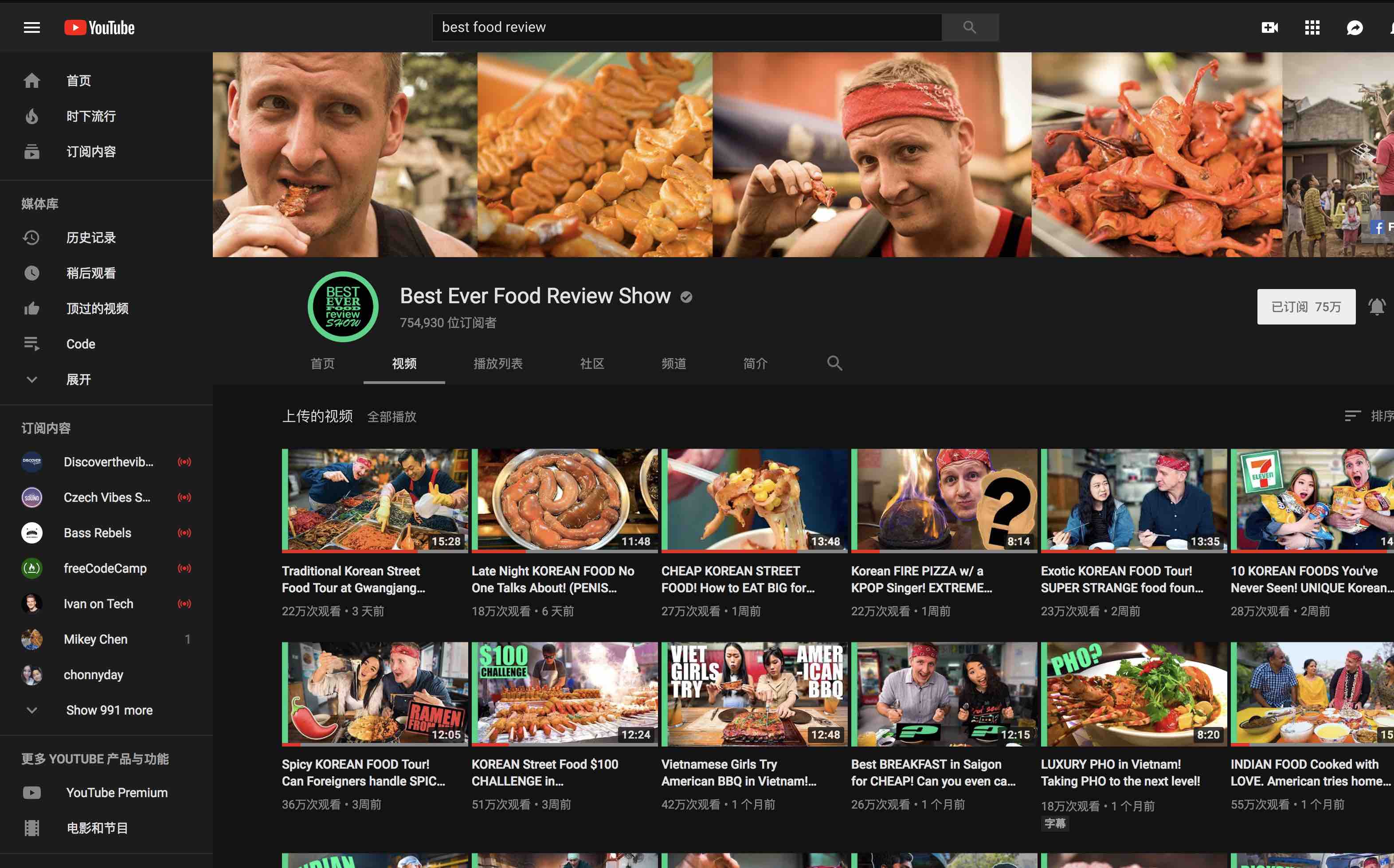Toggle the channel notification bell
Image resolution: width=1394 pixels, height=868 pixels.
pyautogui.click(x=1377, y=307)
